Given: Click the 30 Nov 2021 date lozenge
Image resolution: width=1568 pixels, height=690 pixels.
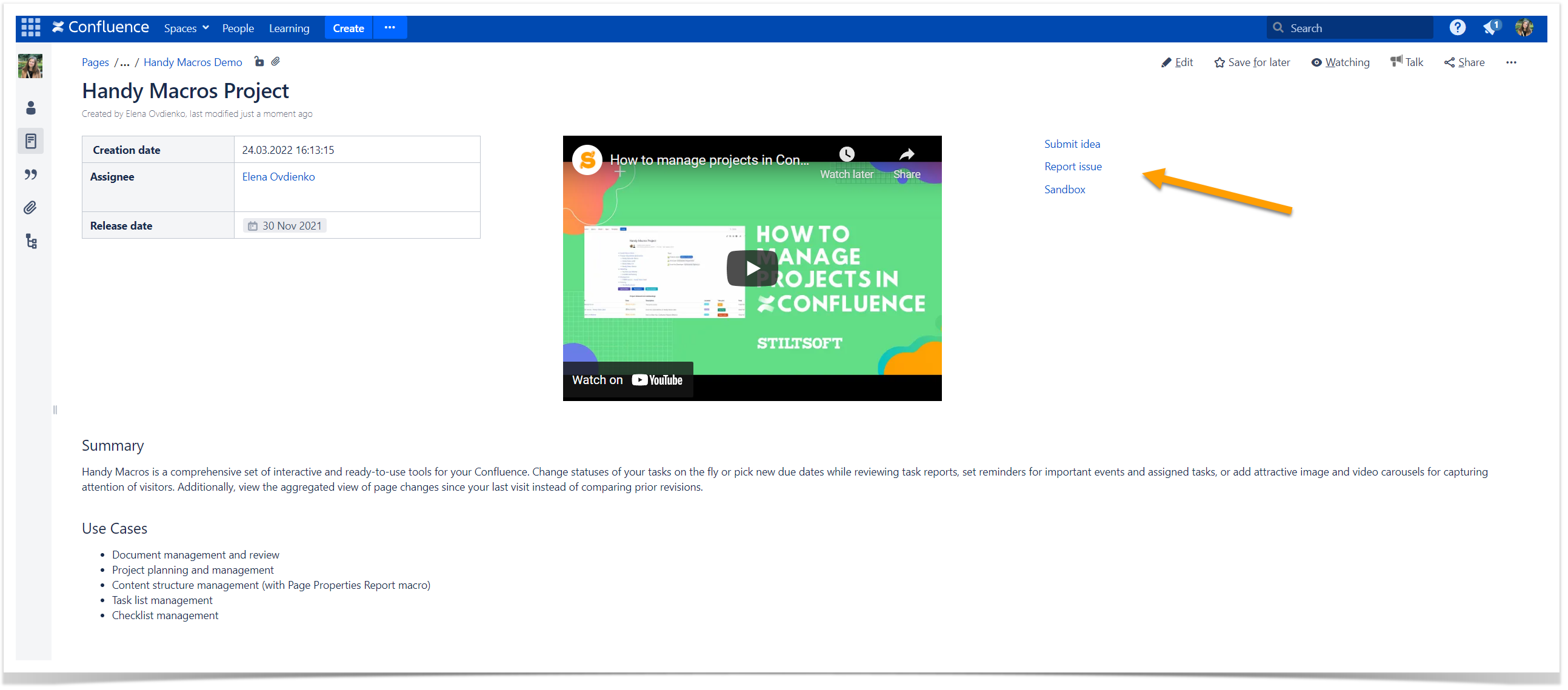Looking at the screenshot, I should (285, 226).
